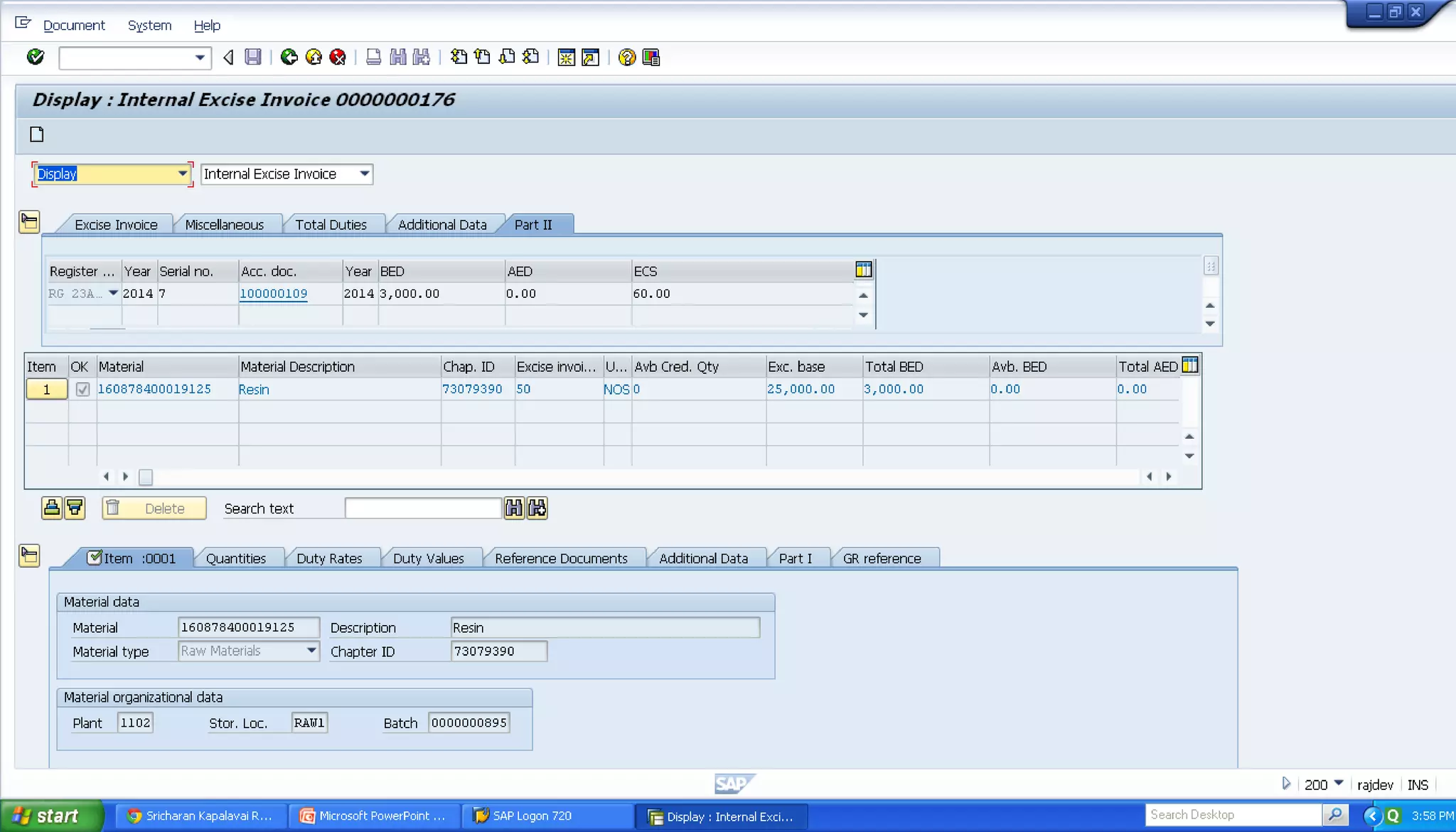Open the System menu
The height and width of the screenshot is (832, 1456).
149,25
